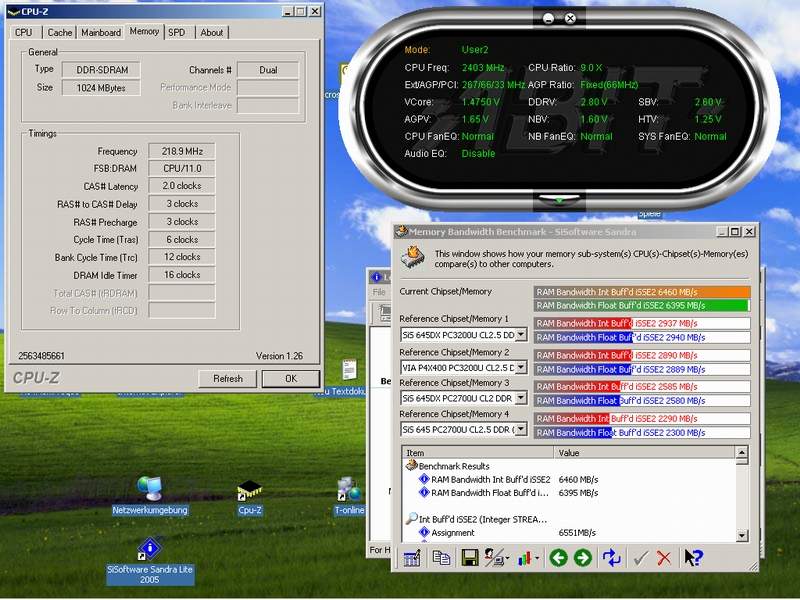The height and width of the screenshot is (600, 800).
Task: Click the Size field 1024 MBytes
Action: 101,88
